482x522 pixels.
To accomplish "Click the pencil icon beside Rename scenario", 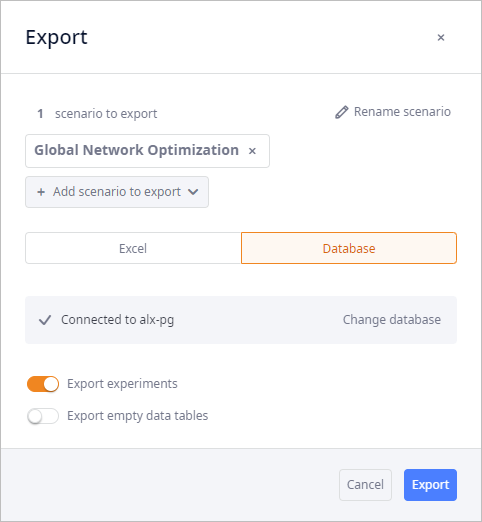I will click(342, 112).
